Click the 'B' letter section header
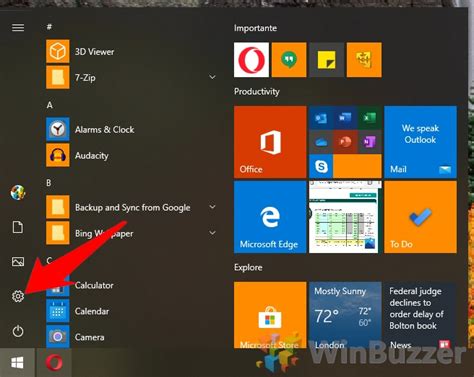This screenshot has width=474, height=377. (49, 183)
